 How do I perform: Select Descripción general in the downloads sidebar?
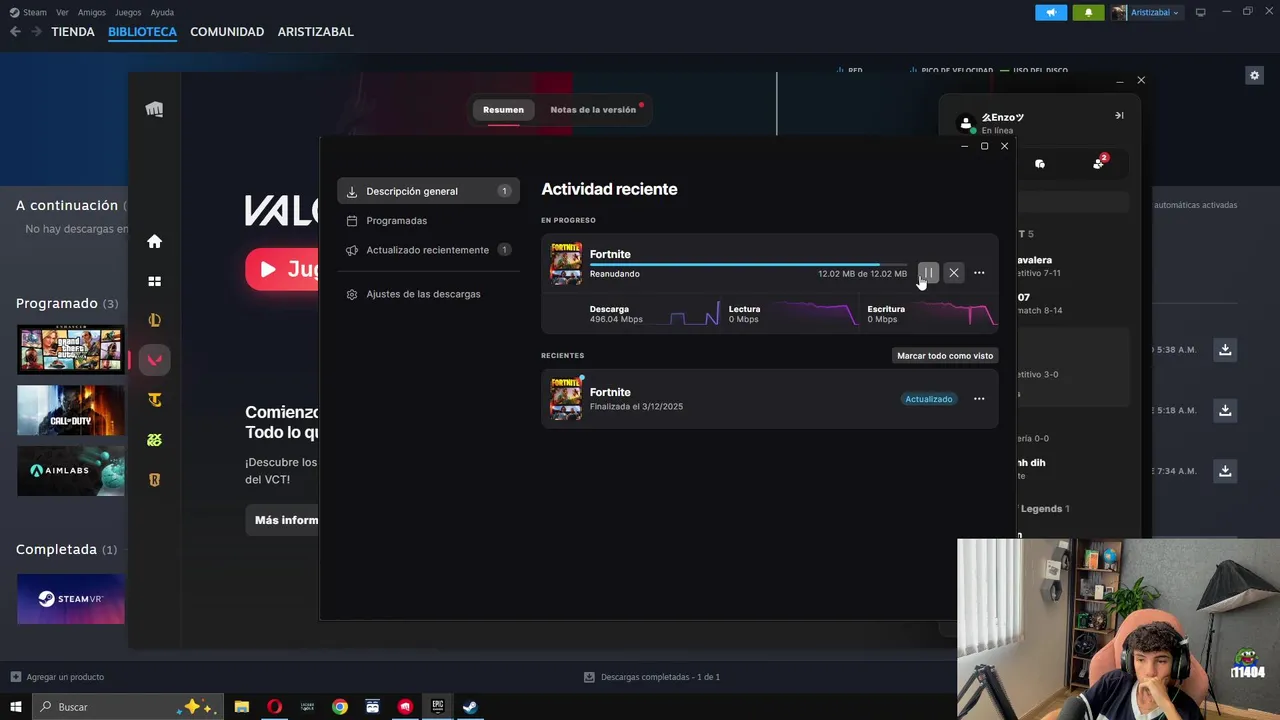pyautogui.click(x=428, y=191)
